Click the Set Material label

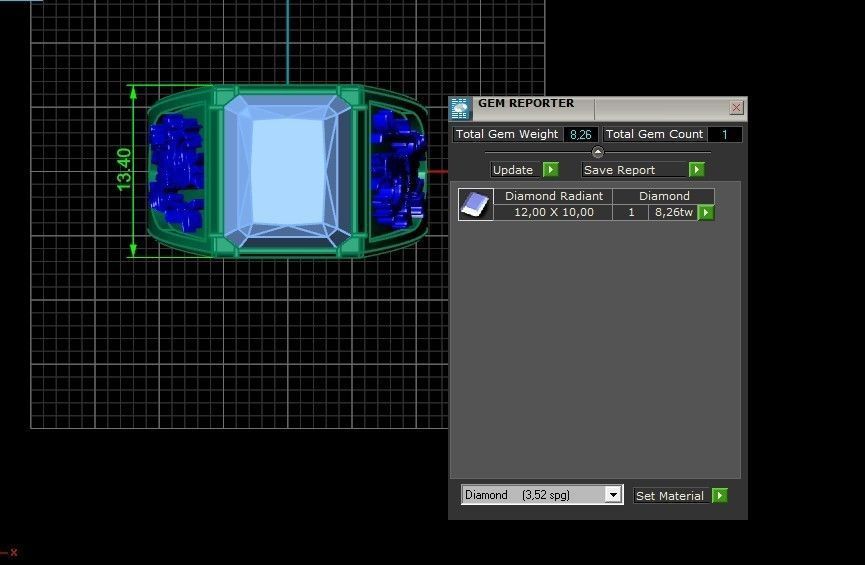(670, 495)
